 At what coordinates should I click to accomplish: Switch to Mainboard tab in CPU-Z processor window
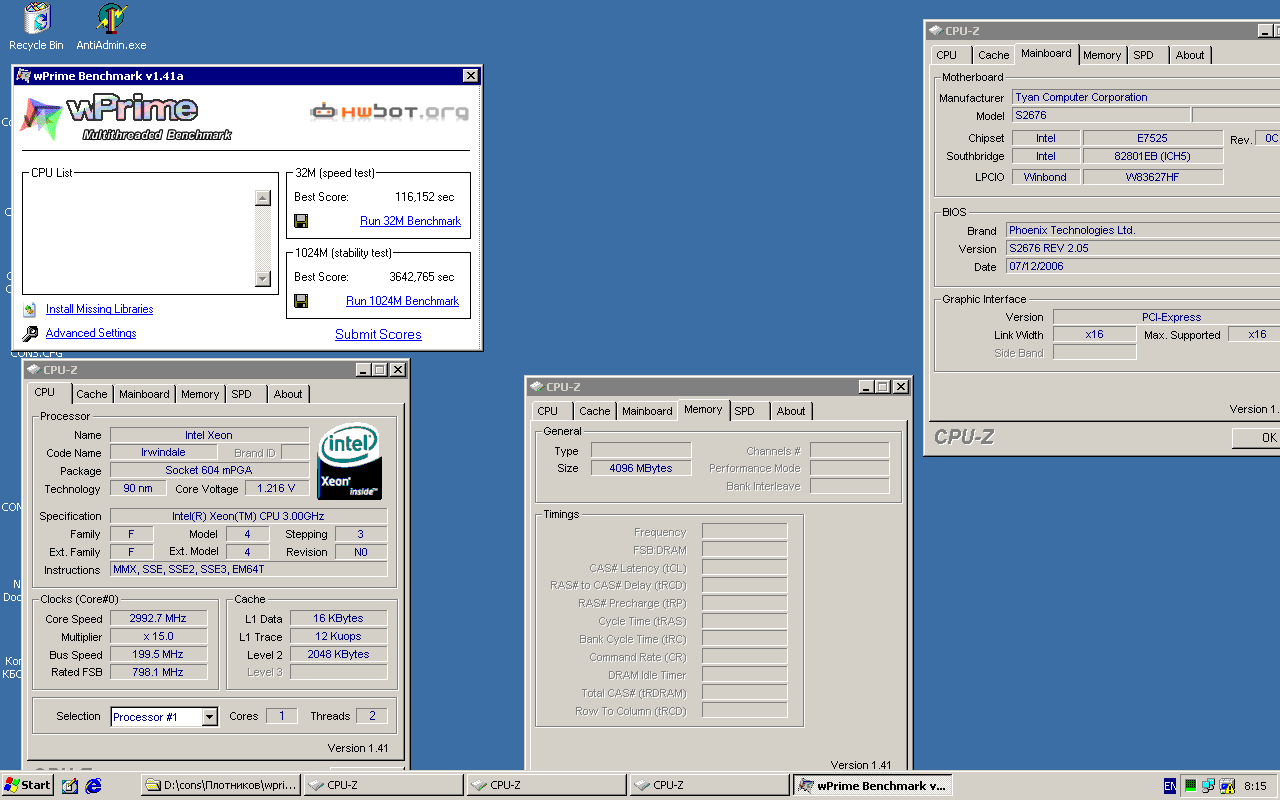pos(144,394)
